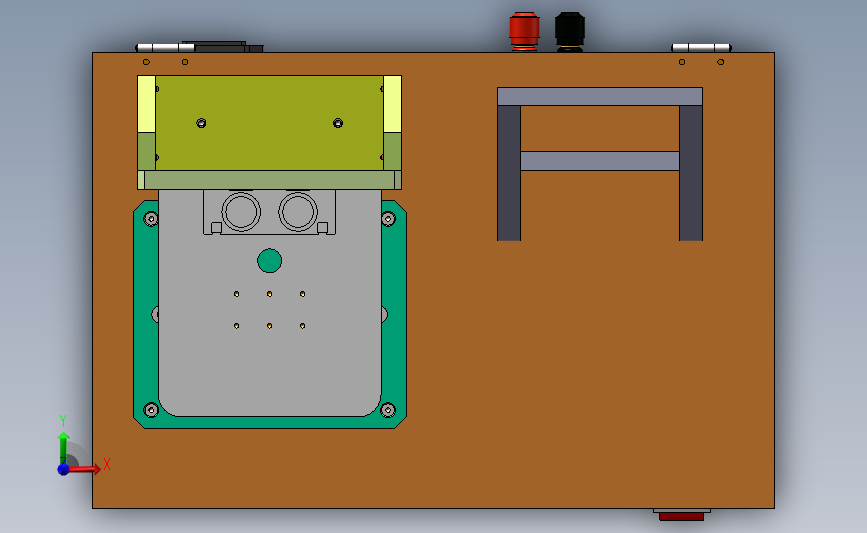Pick the silver hinge at top right
867x533 pixels.
[701, 48]
